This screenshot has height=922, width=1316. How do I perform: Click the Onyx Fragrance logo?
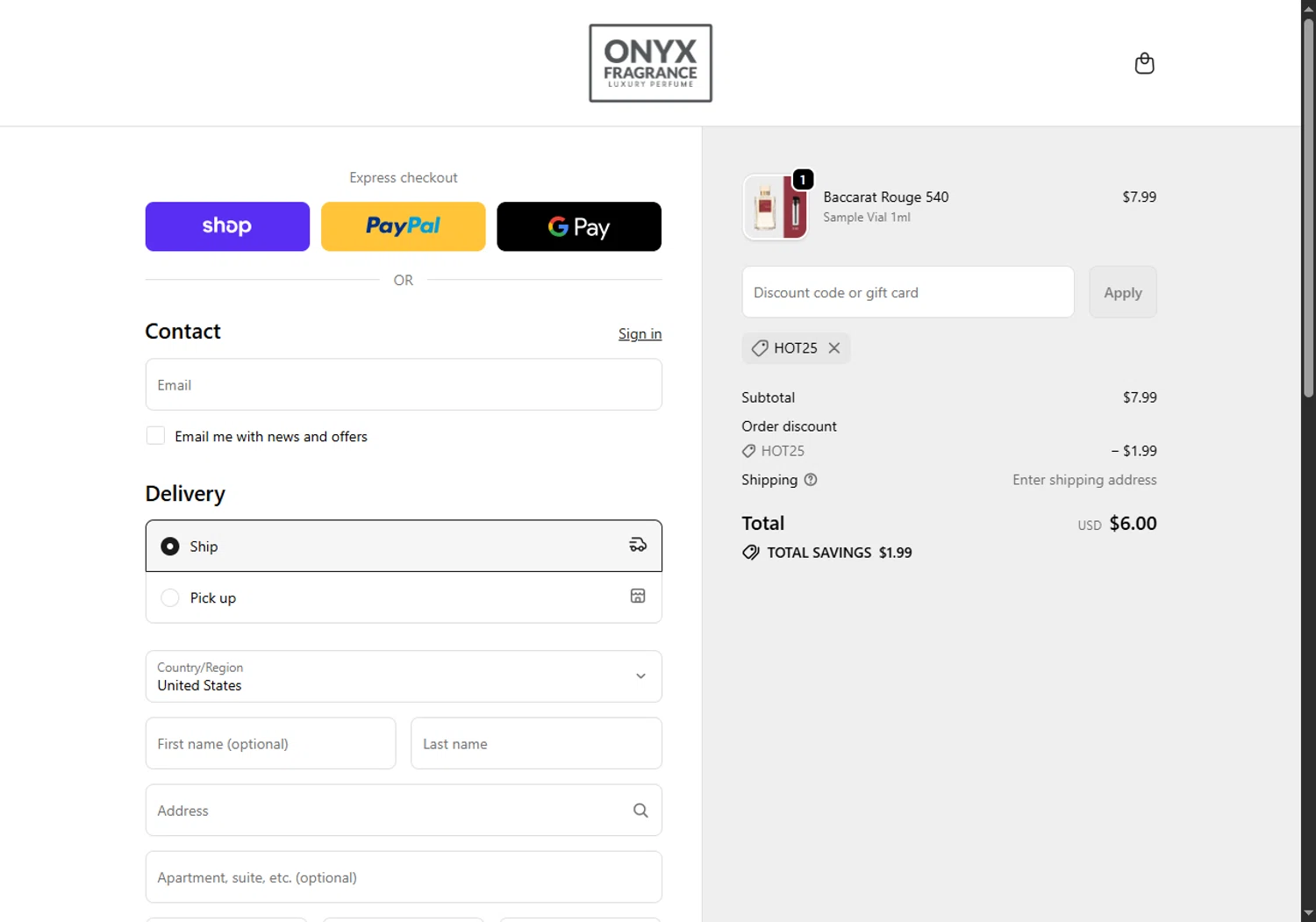click(650, 63)
